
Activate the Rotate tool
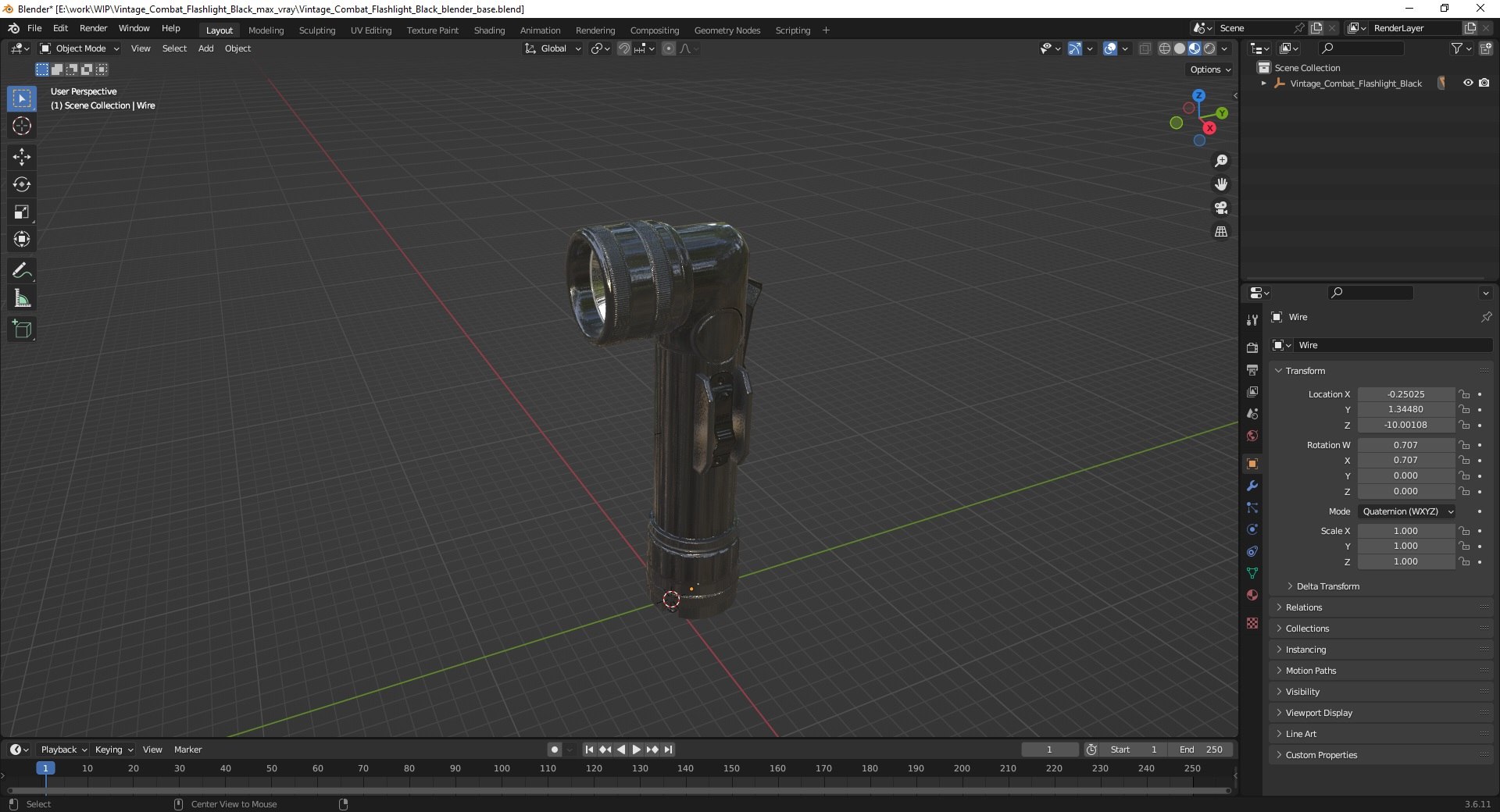click(22, 184)
